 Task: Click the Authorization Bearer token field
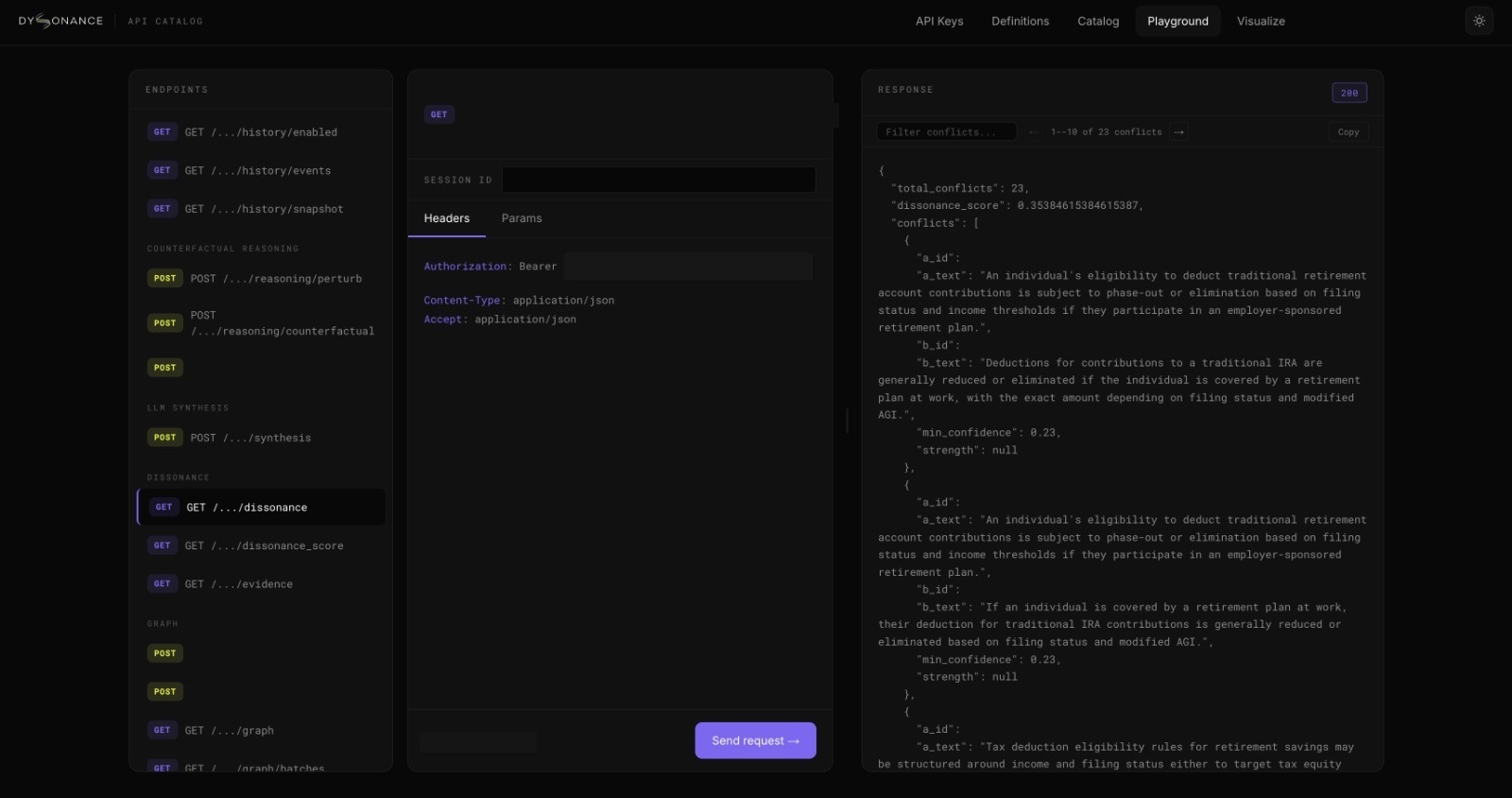point(688,267)
